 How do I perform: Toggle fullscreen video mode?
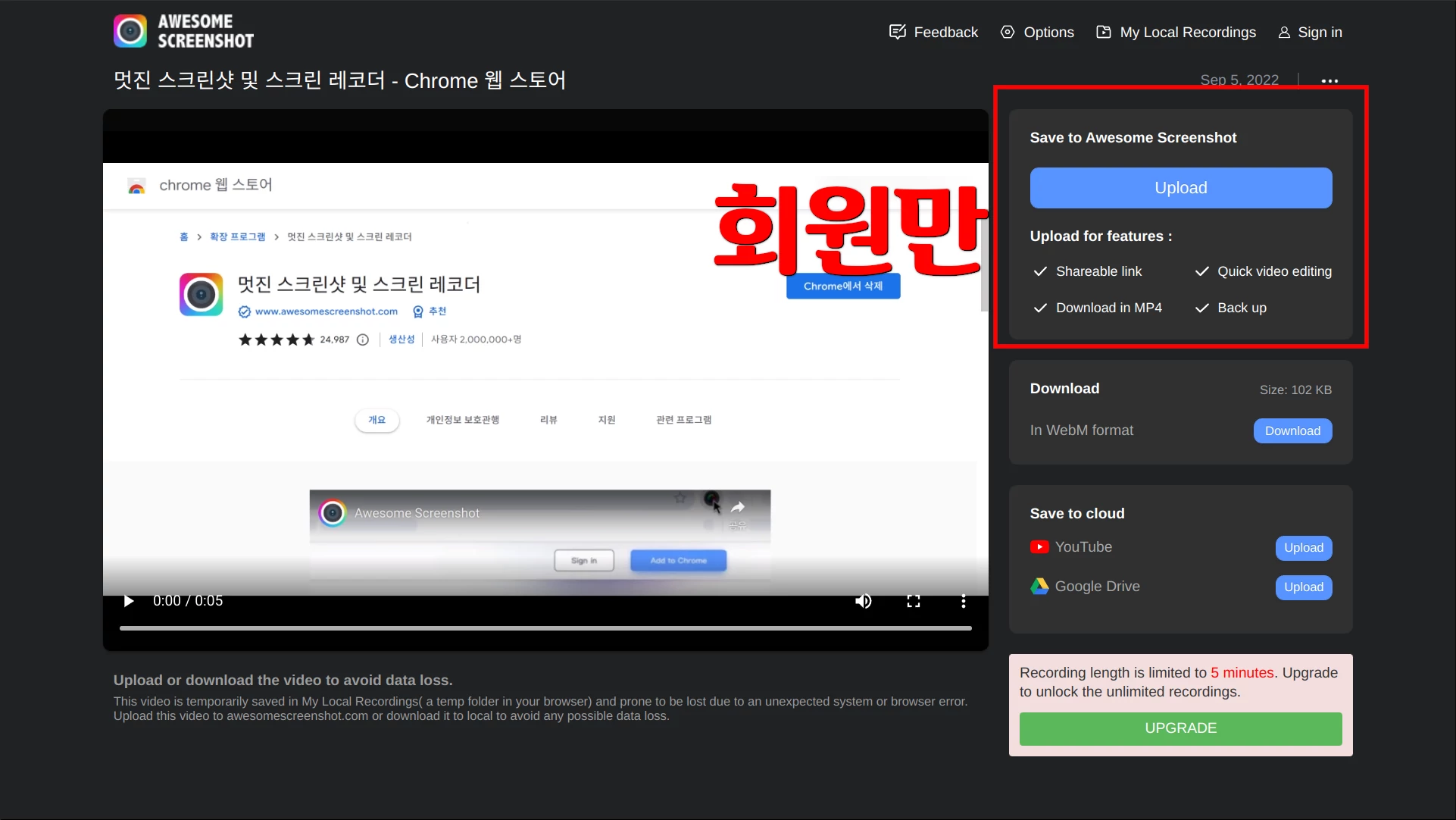(x=913, y=601)
